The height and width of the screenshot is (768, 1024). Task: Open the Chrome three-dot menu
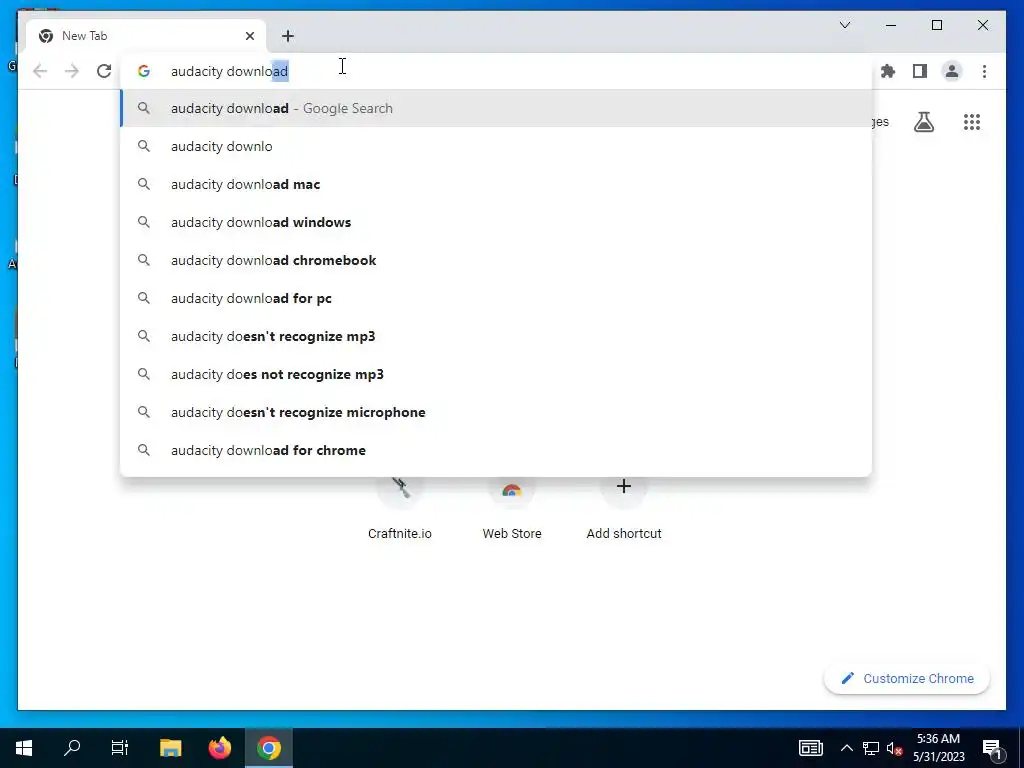[984, 71]
